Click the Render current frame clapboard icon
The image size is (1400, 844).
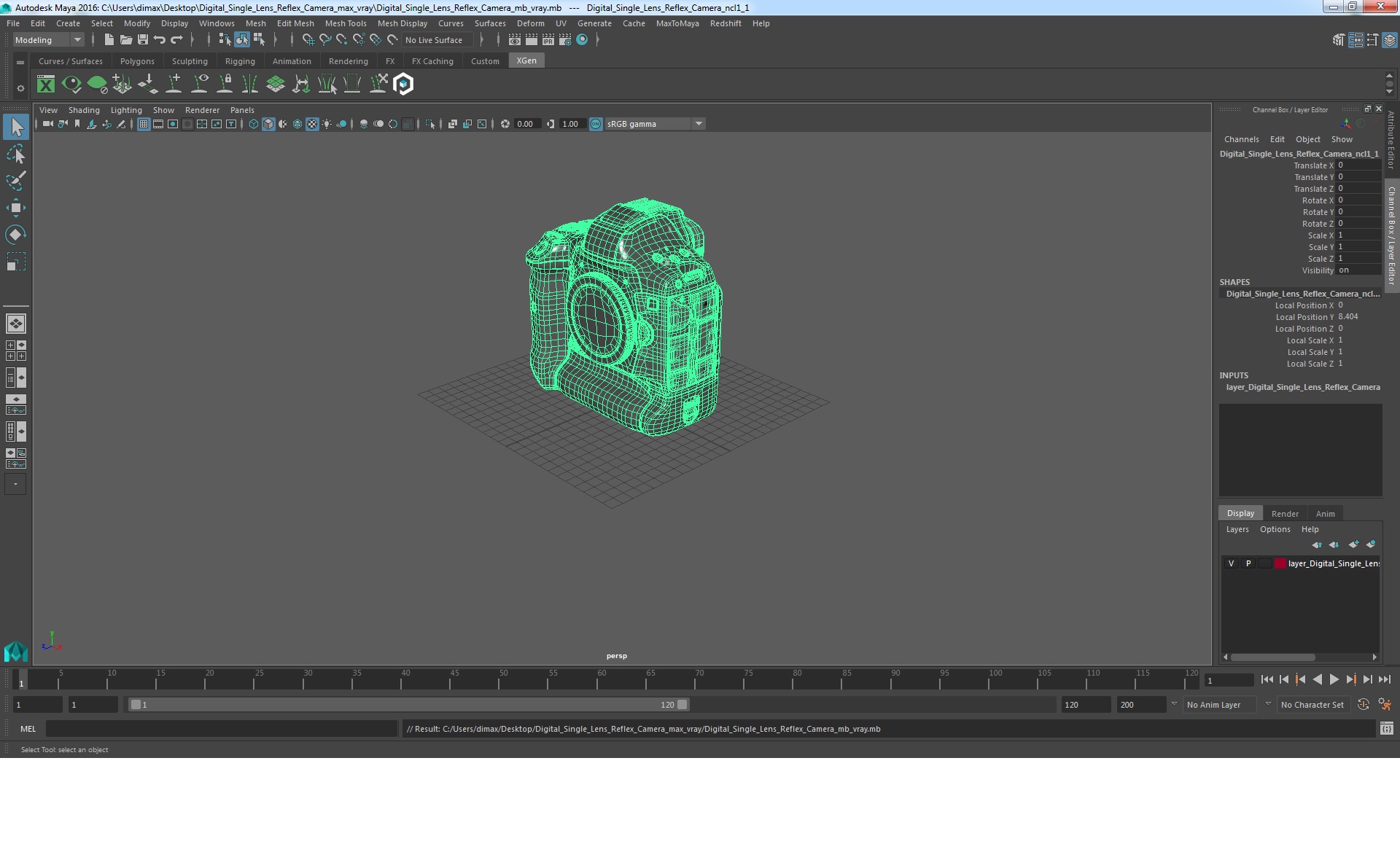tap(532, 40)
